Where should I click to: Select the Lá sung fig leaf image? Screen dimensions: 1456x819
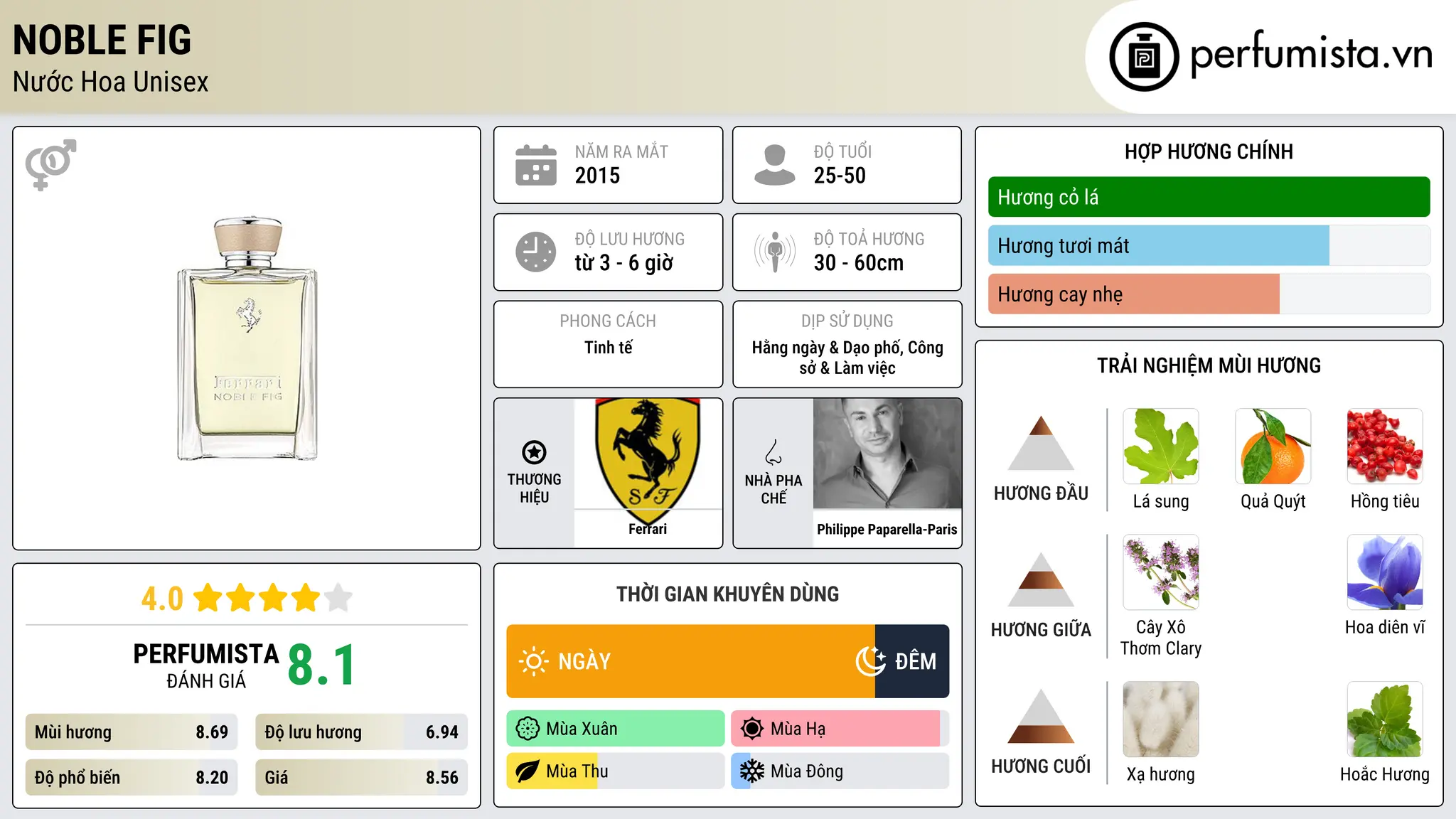1161,446
